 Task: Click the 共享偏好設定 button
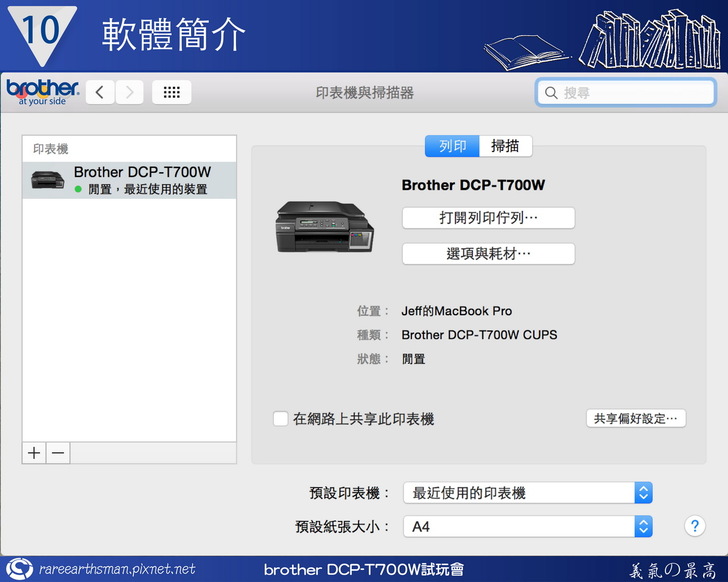click(635, 419)
